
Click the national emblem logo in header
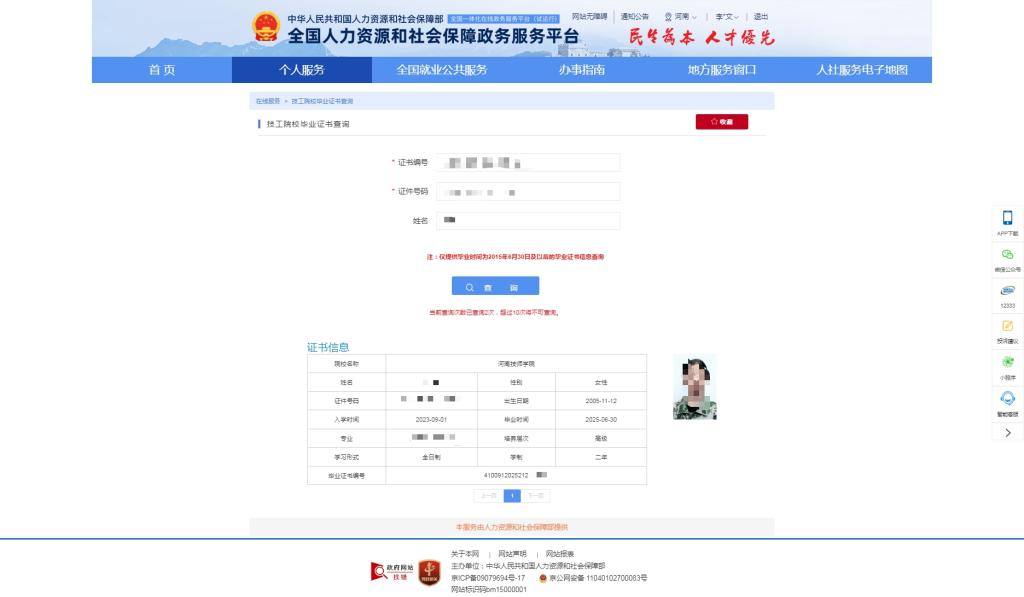tap(266, 27)
